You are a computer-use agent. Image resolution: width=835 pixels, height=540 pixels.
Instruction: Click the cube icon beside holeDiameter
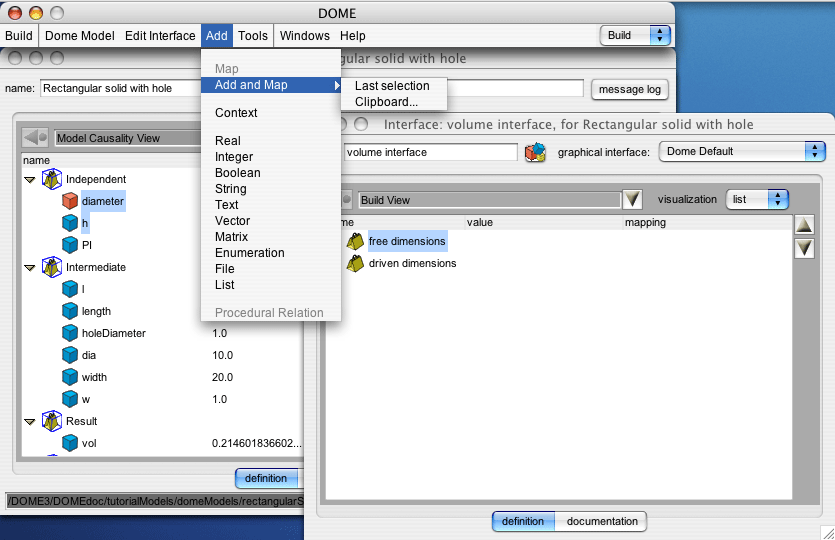[70, 333]
